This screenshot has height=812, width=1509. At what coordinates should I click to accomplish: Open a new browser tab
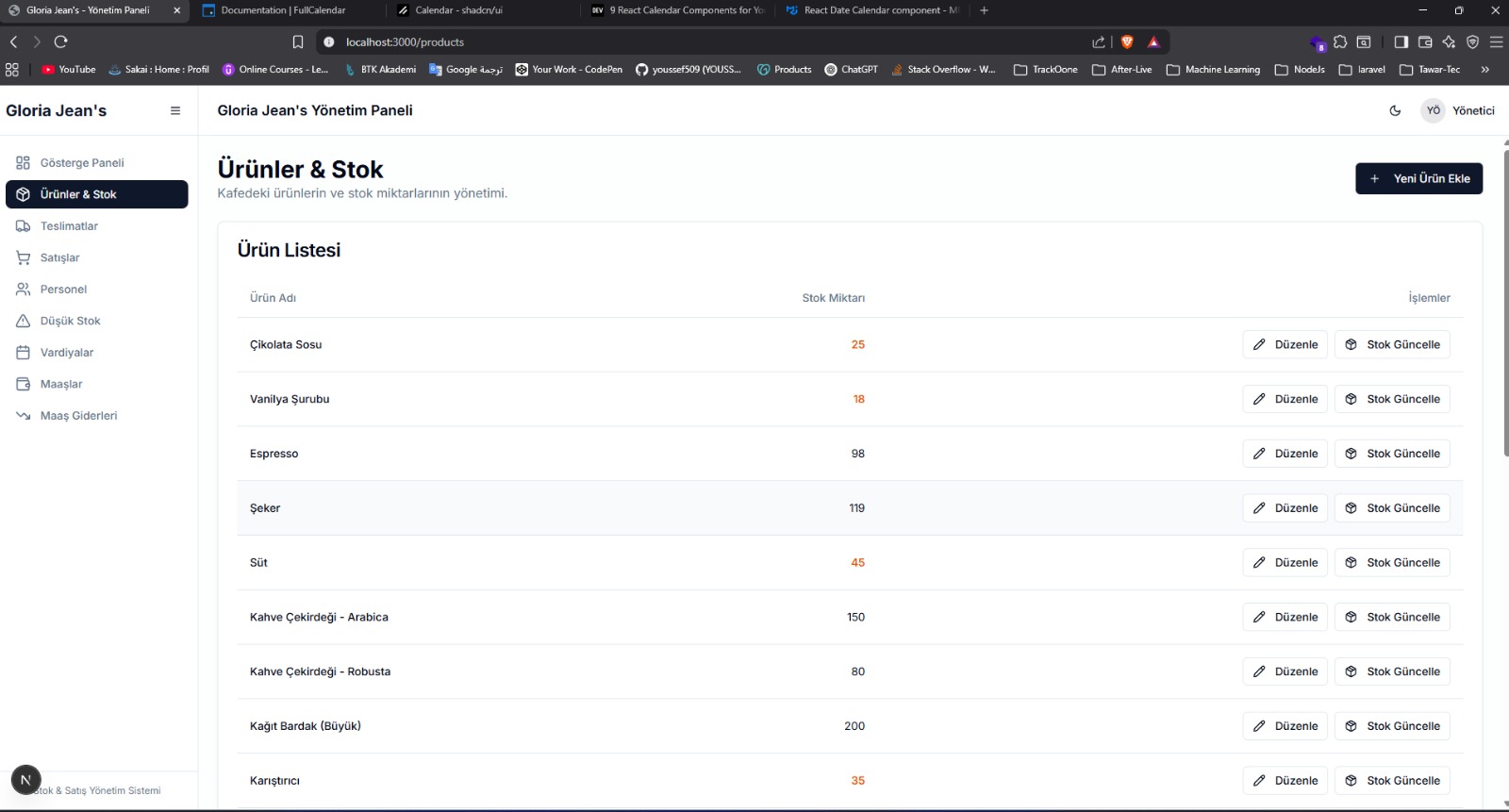(984, 10)
